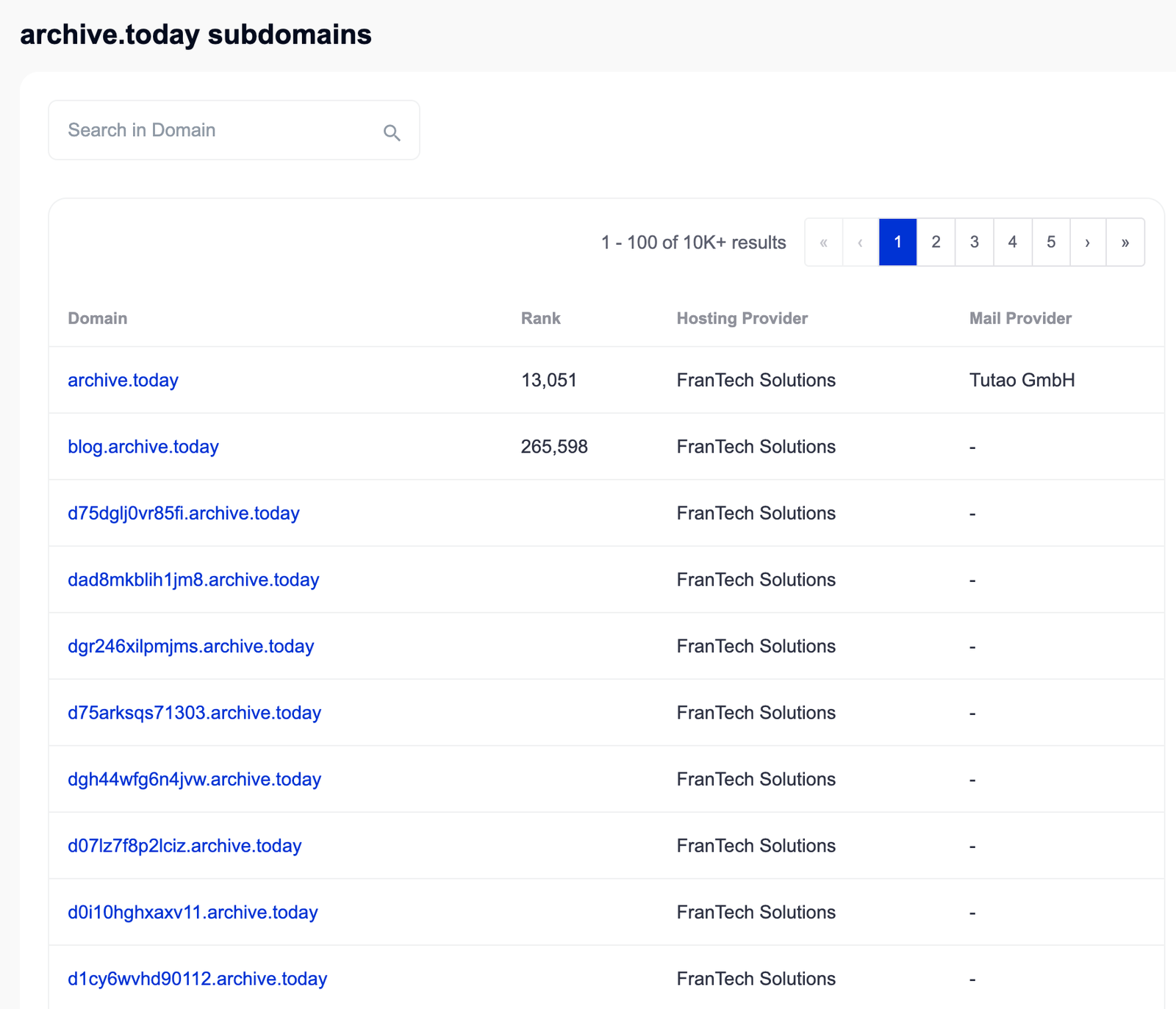Go to results page 2

pos(936,242)
